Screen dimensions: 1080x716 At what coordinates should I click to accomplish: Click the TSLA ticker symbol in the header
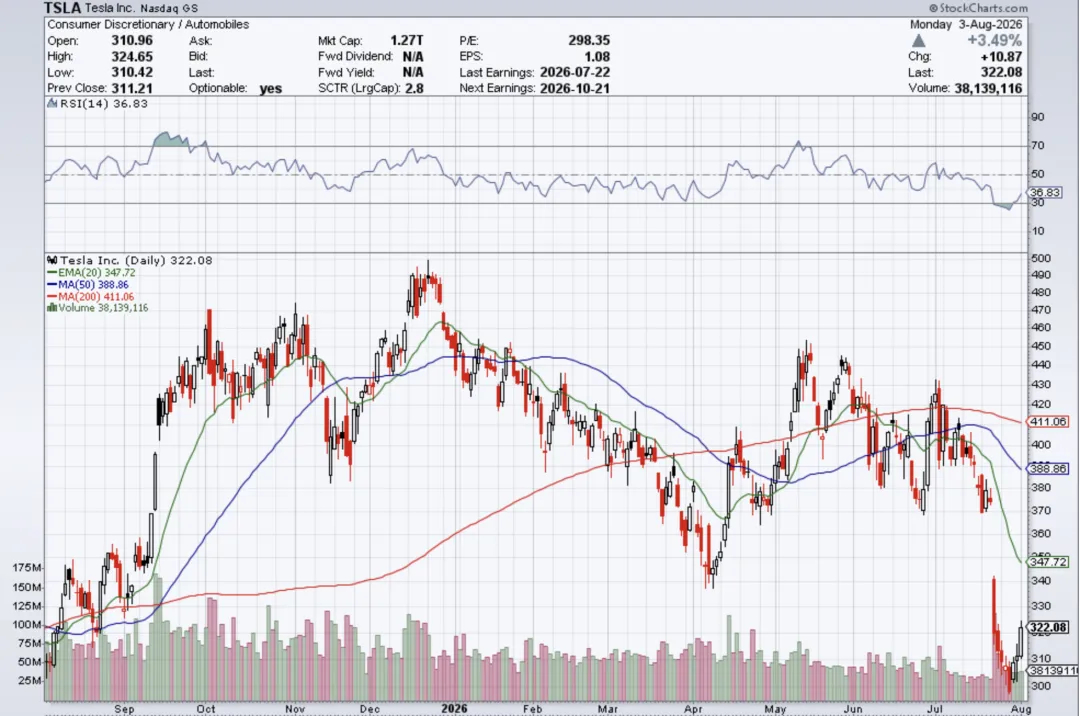[63, 8]
